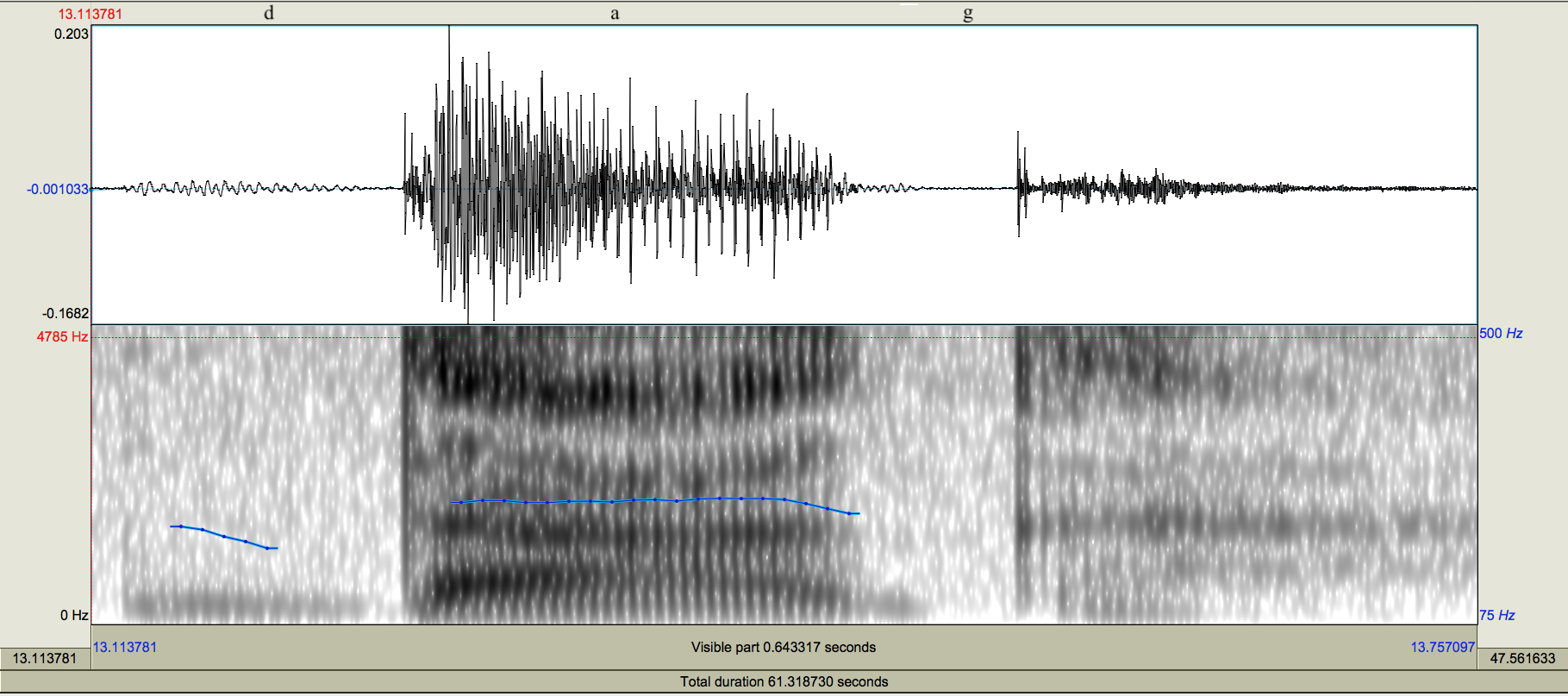Play the Total duration 61.318730 seconds bar

(783, 681)
